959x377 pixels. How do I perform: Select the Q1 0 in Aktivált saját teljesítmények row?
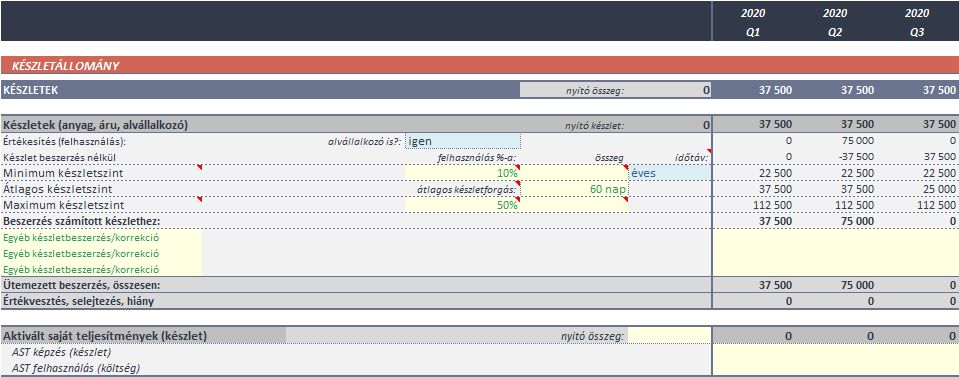[788, 336]
